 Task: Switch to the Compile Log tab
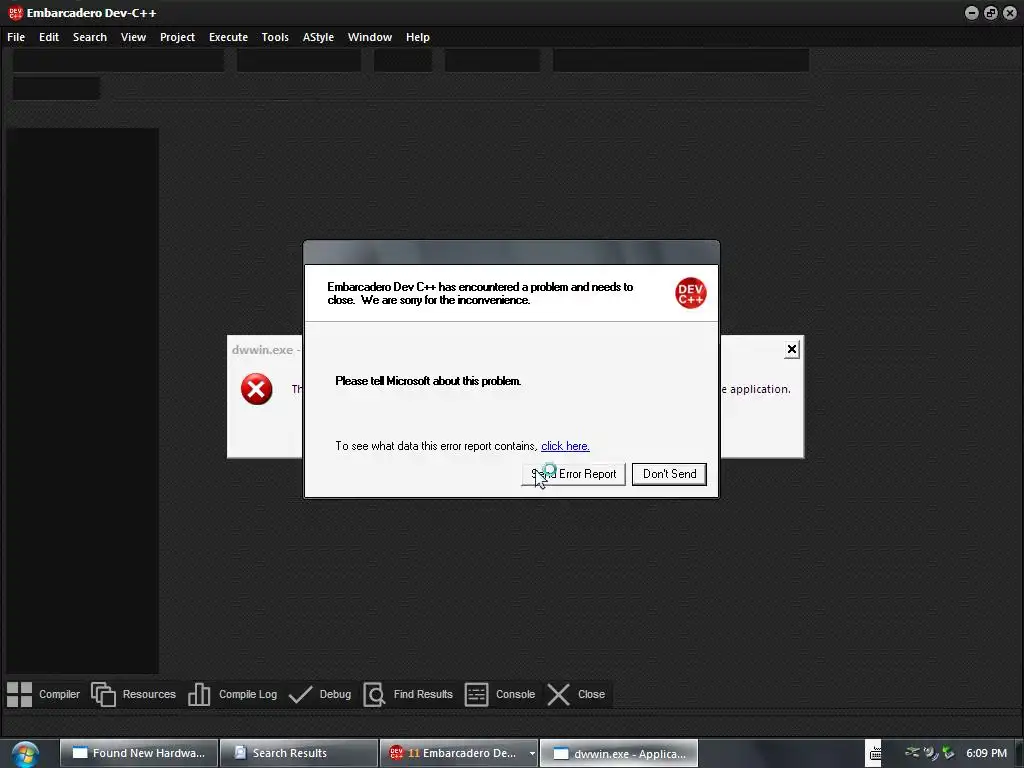(x=232, y=694)
